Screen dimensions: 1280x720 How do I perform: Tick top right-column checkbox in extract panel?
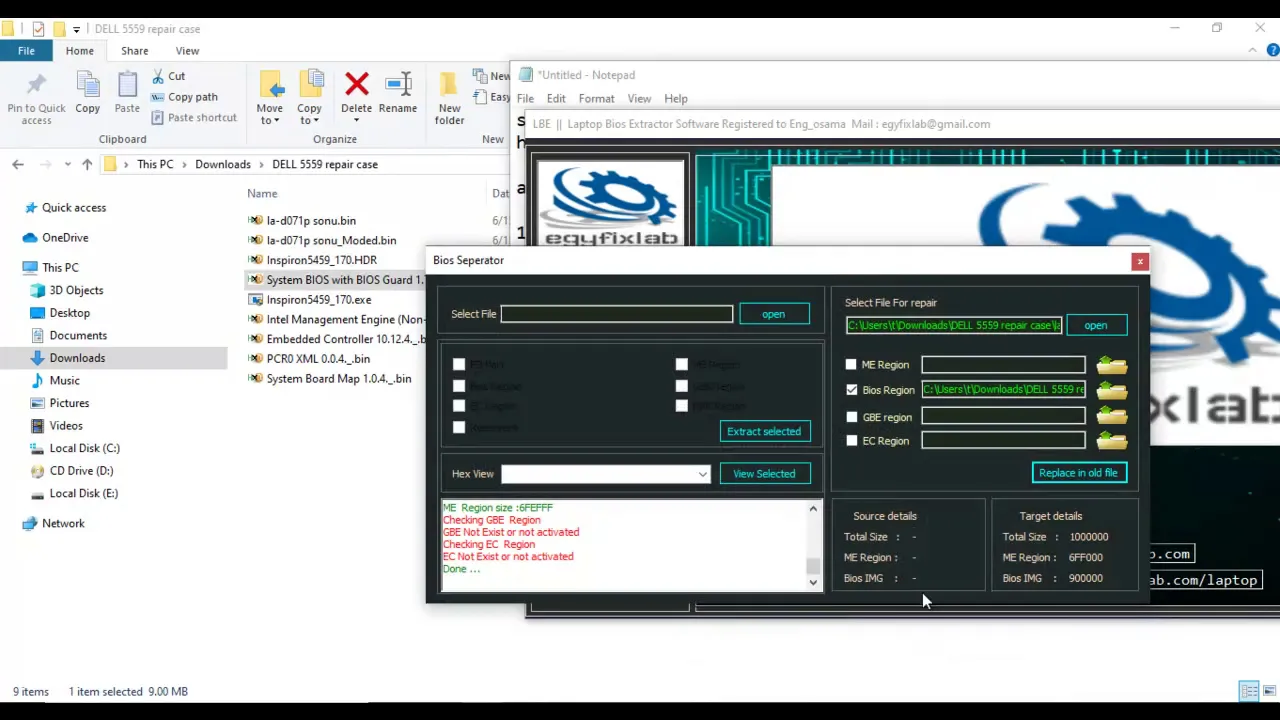coord(682,365)
